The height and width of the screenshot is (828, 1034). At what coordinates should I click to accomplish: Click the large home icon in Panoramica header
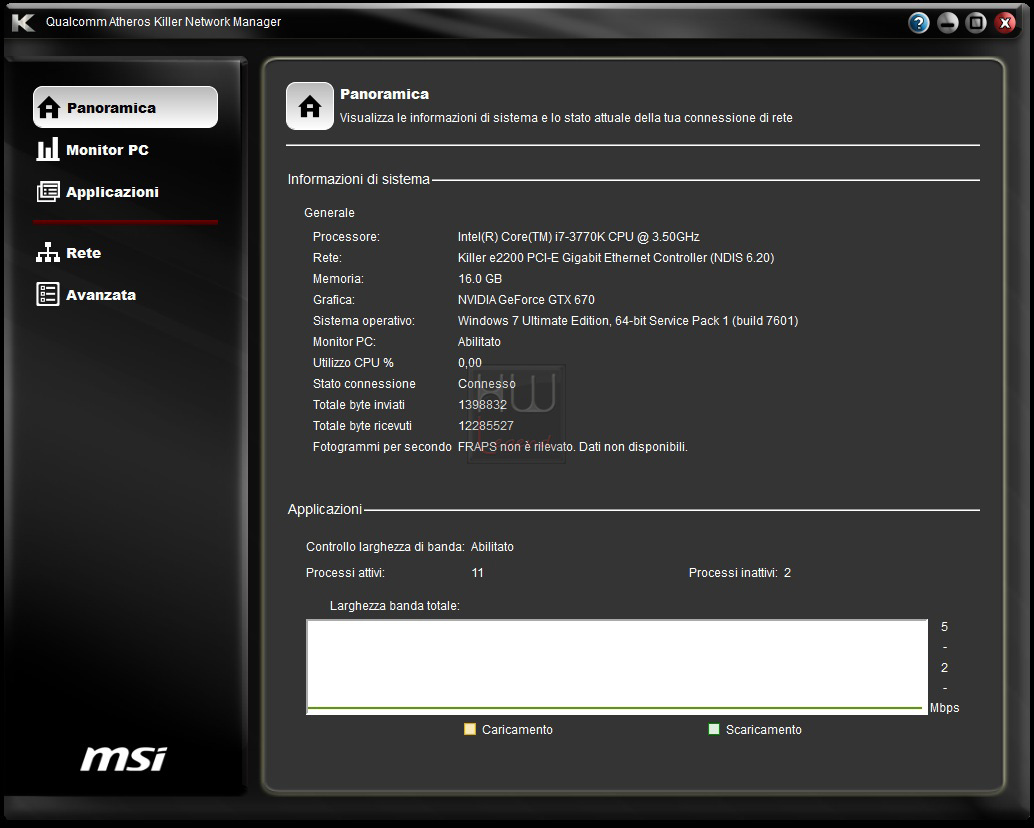(310, 106)
